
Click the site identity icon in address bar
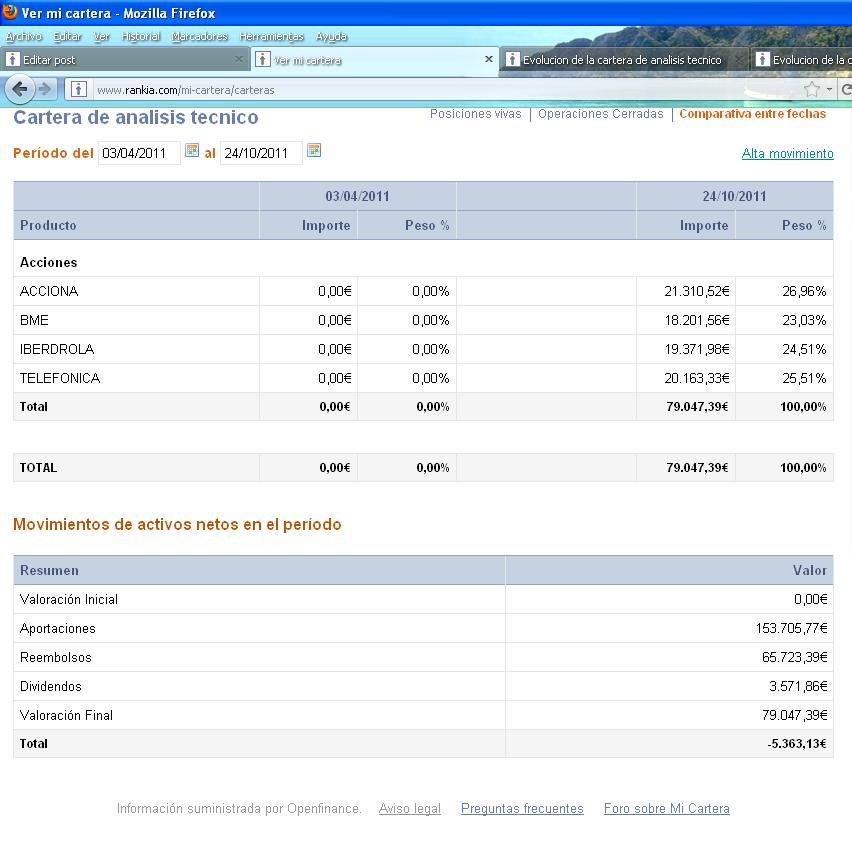(x=78, y=89)
